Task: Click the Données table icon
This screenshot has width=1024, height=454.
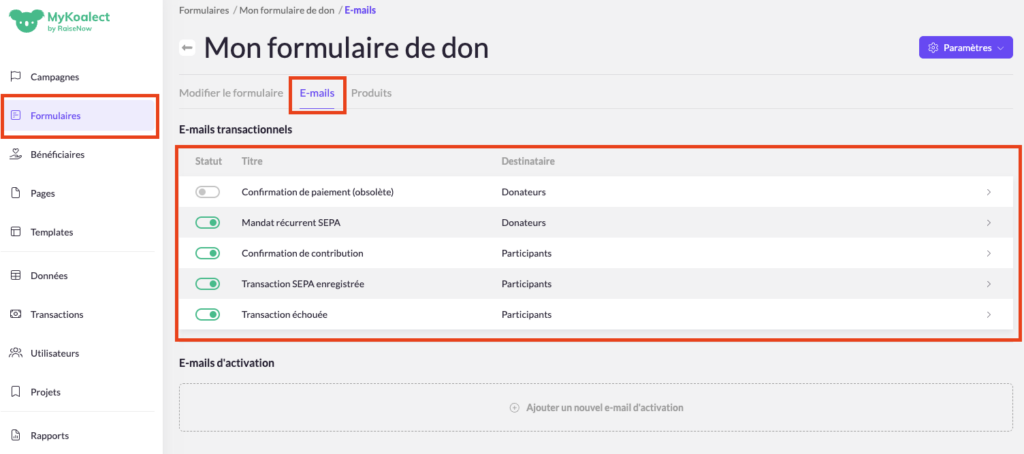Action: [x=15, y=276]
